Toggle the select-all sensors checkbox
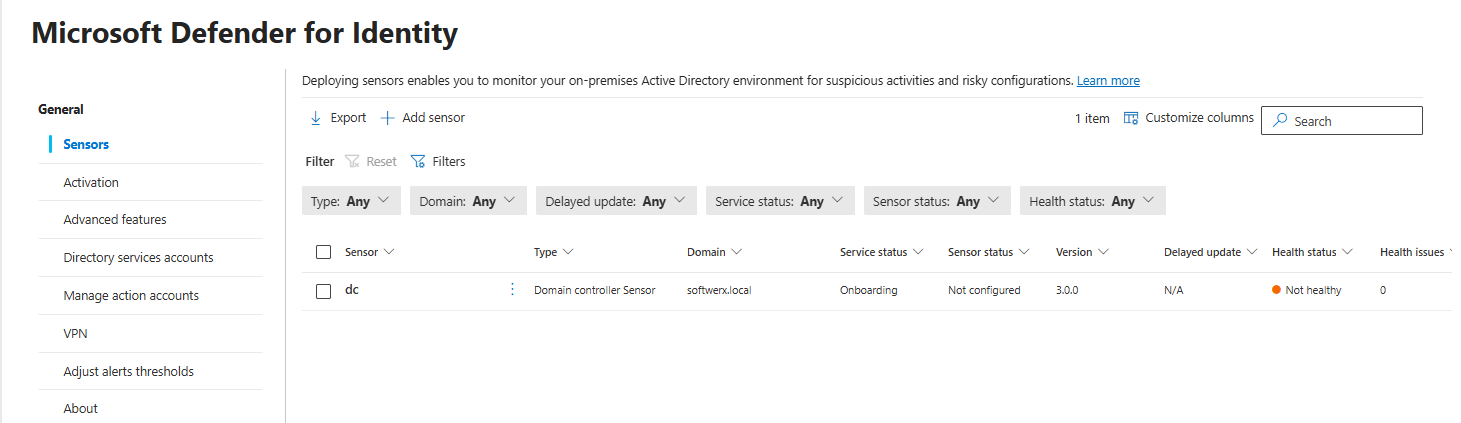This screenshot has height=423, width=1461. (x=323, y=252)
